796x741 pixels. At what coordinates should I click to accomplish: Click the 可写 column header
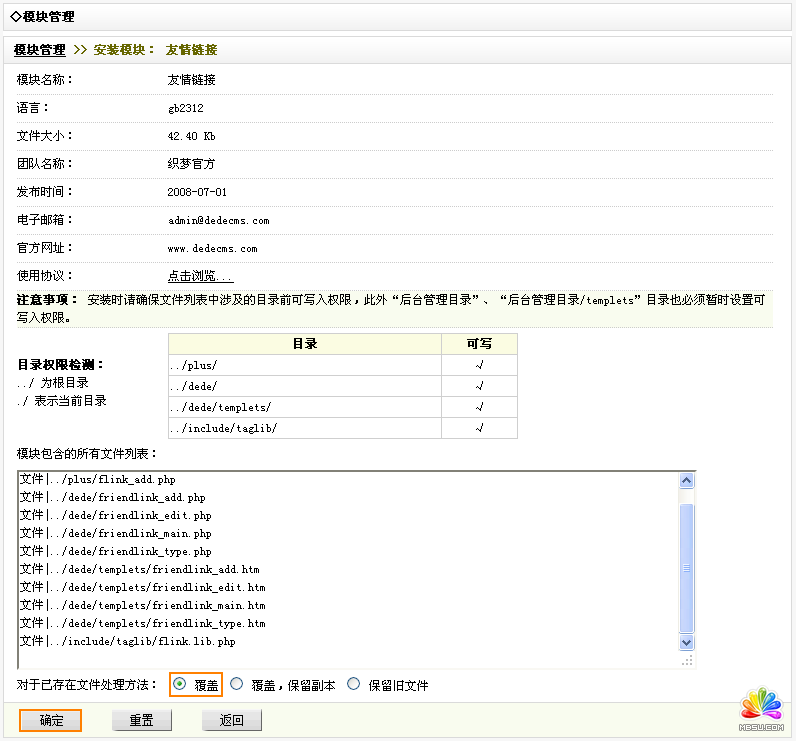click(x=479, y=344)
